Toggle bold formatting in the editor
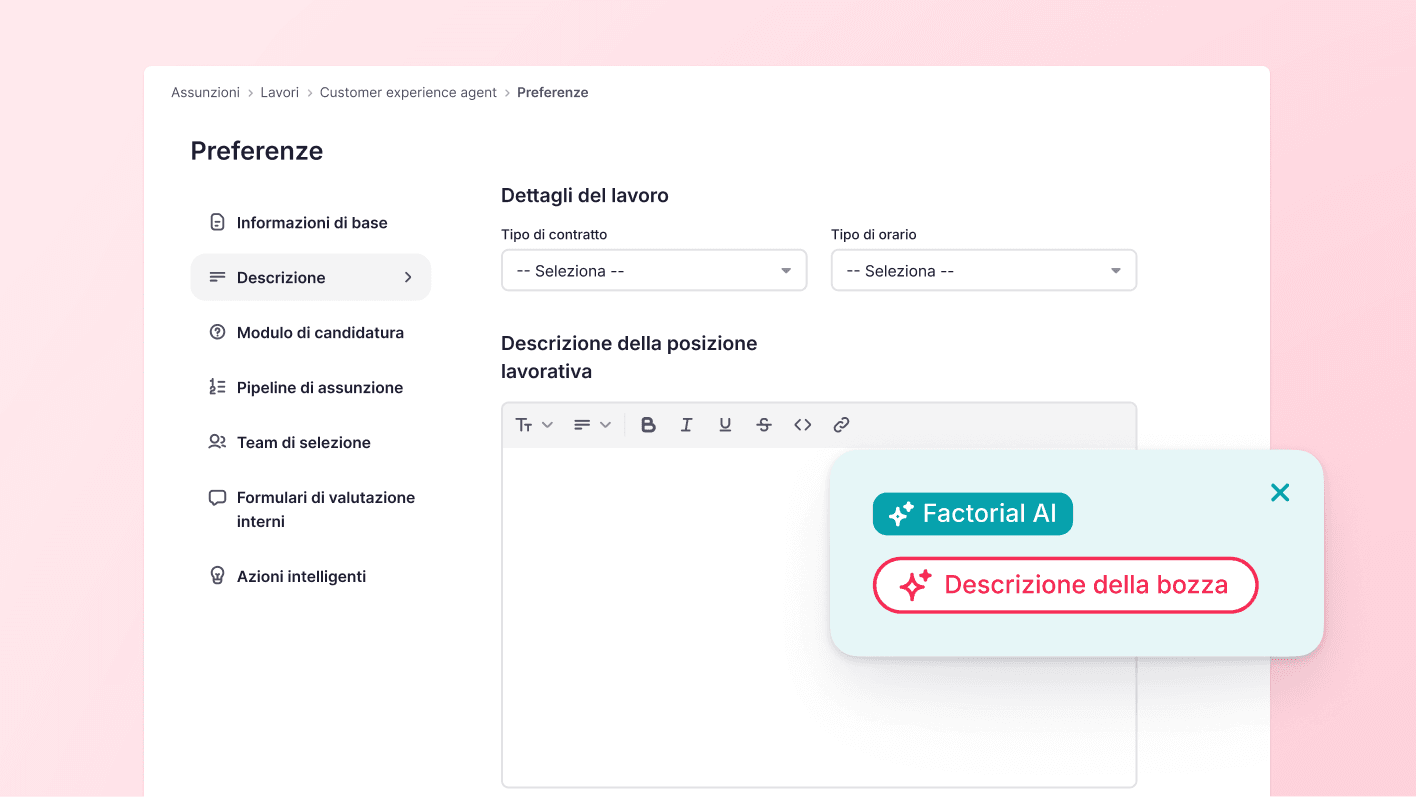Image resolution: width=1416 pixels, height=797 pixels. pos(648,424)
